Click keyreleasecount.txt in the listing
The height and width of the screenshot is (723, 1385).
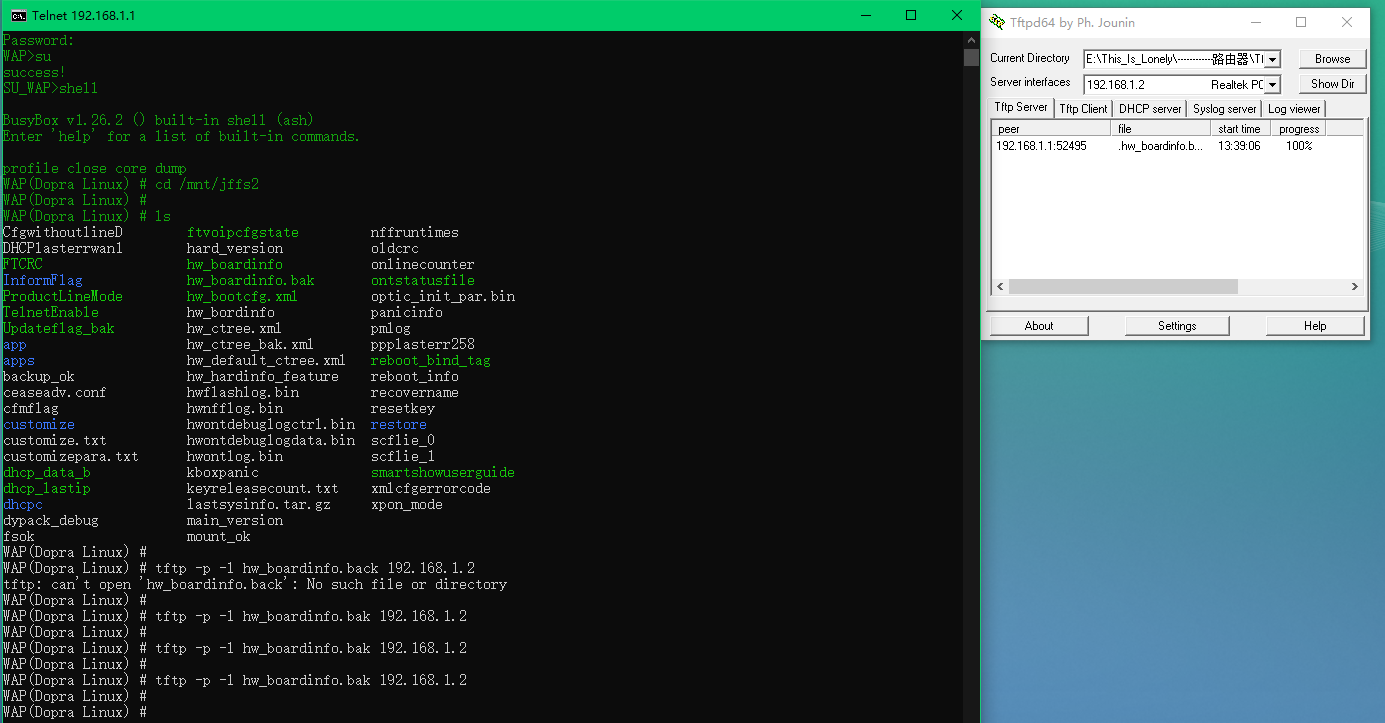[x=262, y=488]
